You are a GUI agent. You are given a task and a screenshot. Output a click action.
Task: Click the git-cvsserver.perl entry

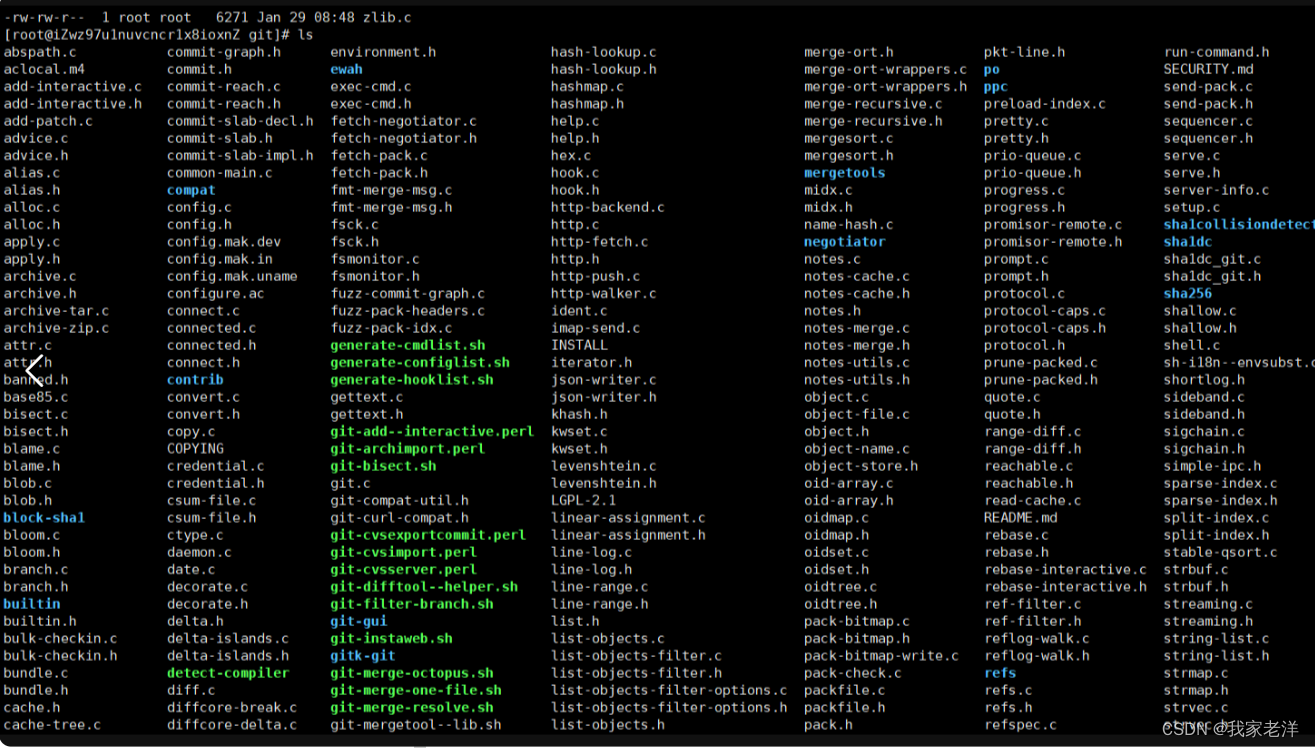(x=404, y=569)
